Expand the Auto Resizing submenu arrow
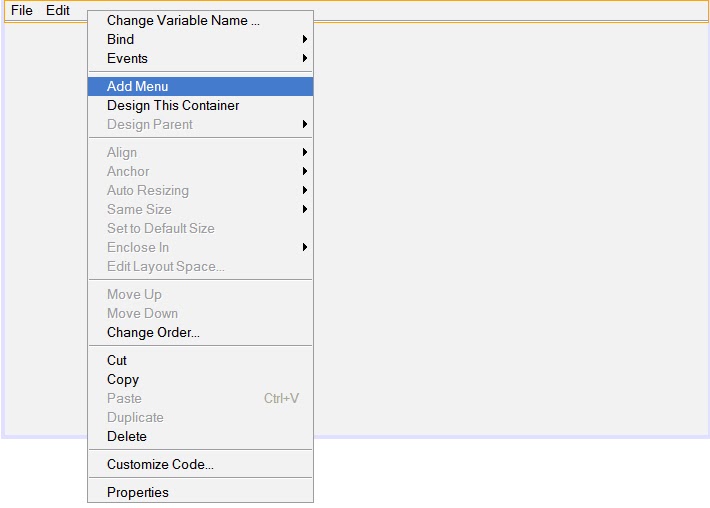This screenshot has width=710, height=508. 304,190
